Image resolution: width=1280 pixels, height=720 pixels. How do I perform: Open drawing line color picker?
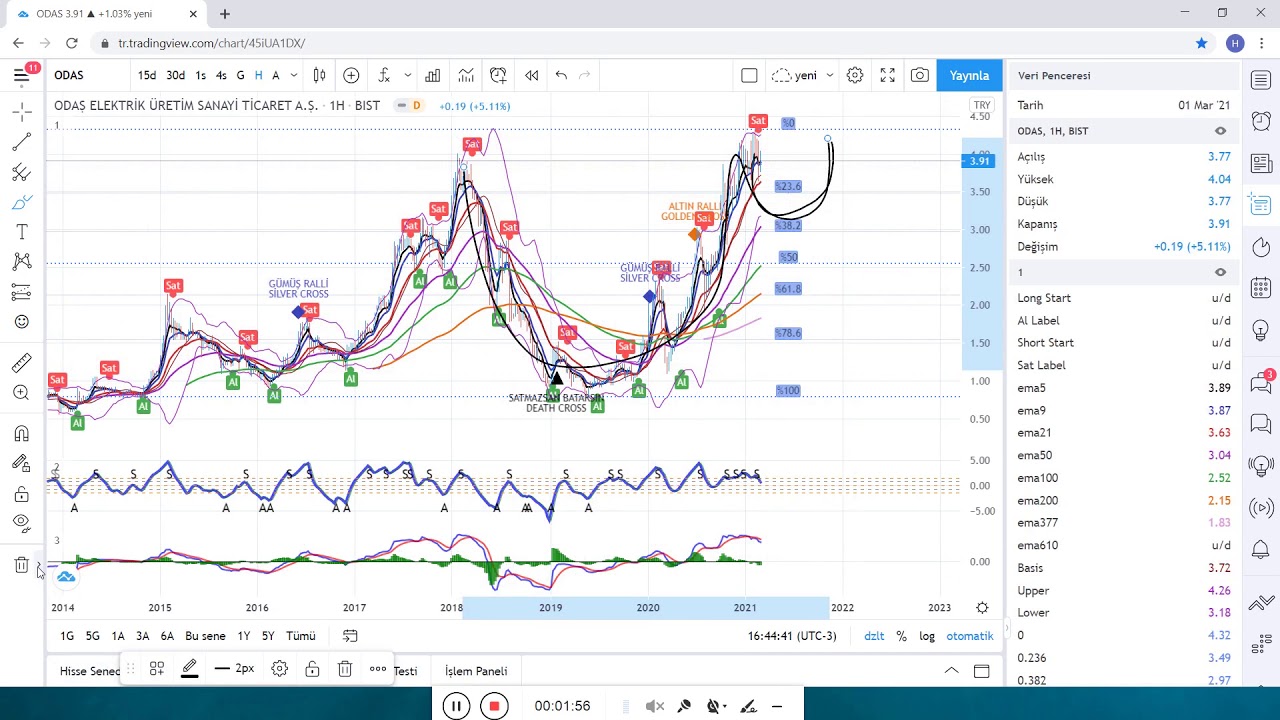coord(189,669)
